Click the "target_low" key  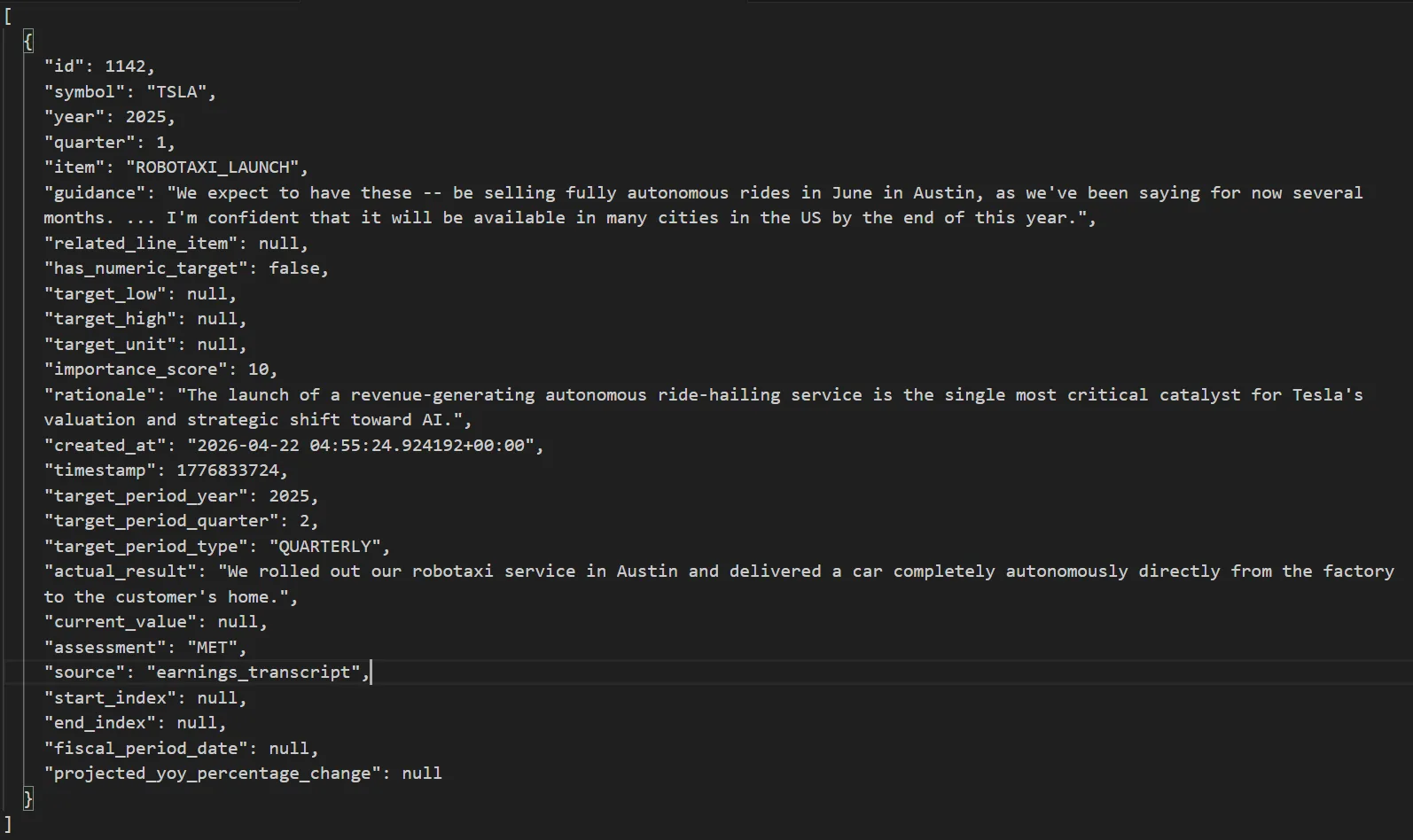click(105, 294)
